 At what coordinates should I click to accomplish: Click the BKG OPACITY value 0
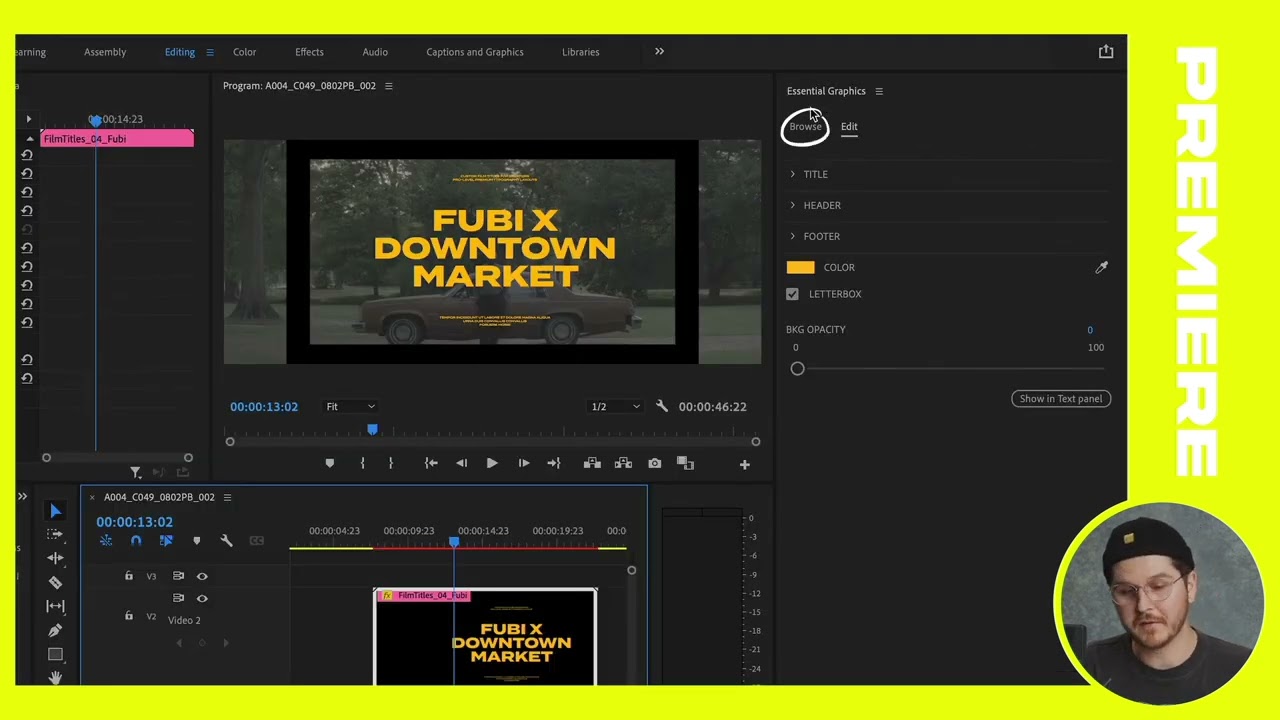[x=1090, y=330]
